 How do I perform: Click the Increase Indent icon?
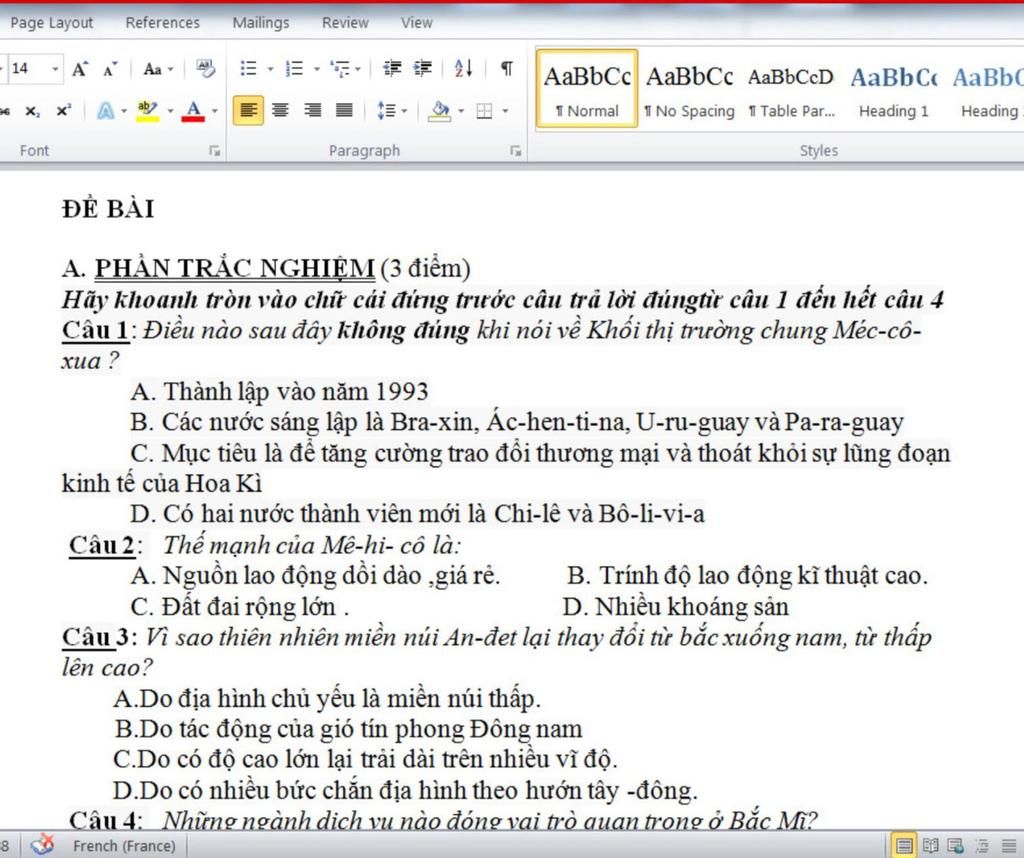coord(423,69)
